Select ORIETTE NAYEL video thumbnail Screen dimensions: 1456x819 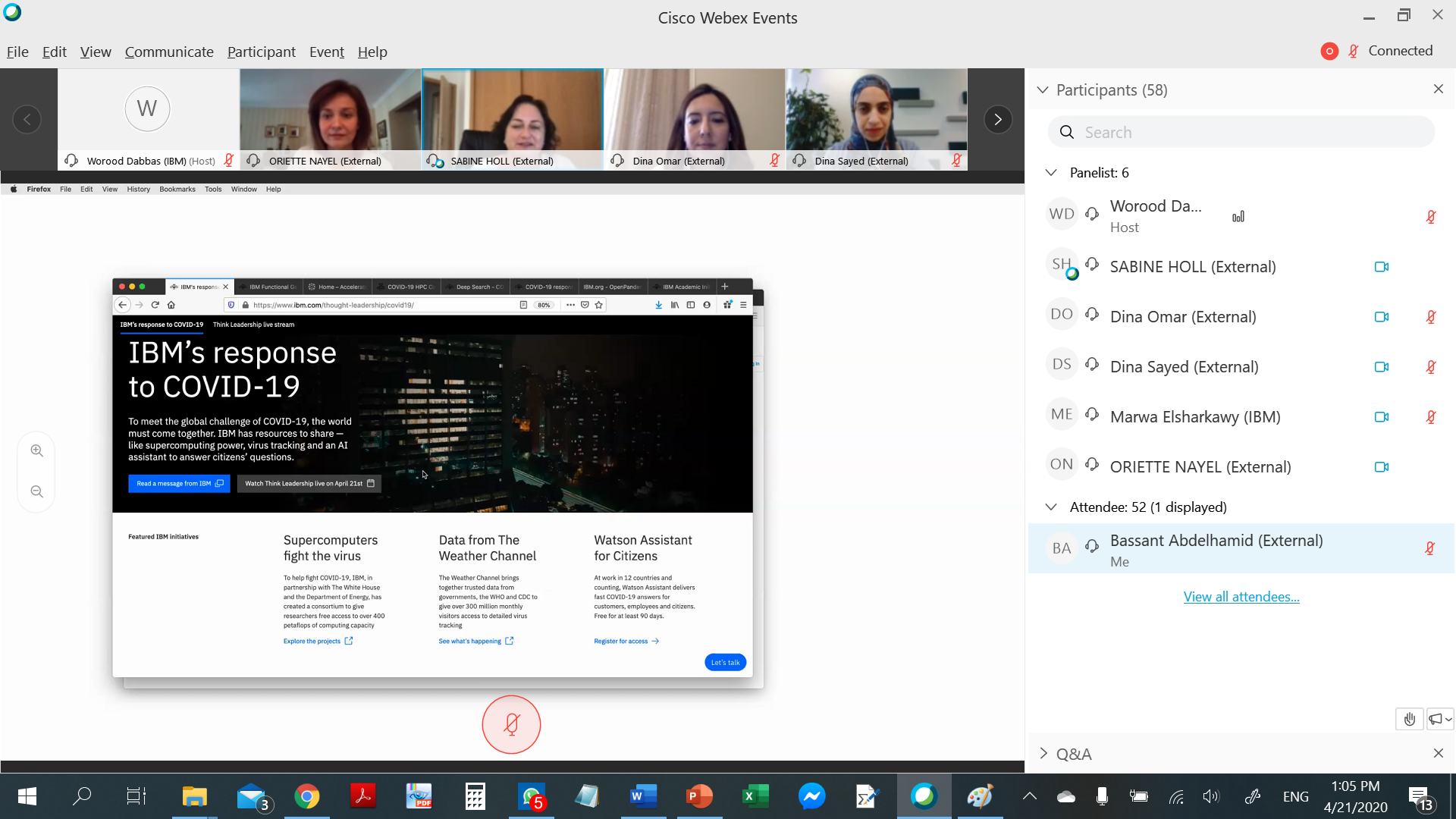[331, 119]
